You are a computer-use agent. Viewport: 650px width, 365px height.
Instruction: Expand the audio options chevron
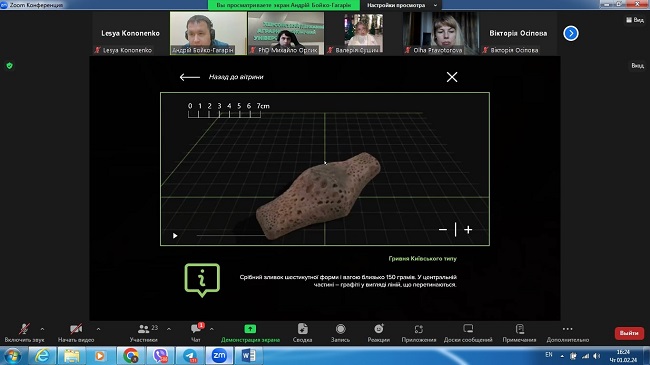42,329
